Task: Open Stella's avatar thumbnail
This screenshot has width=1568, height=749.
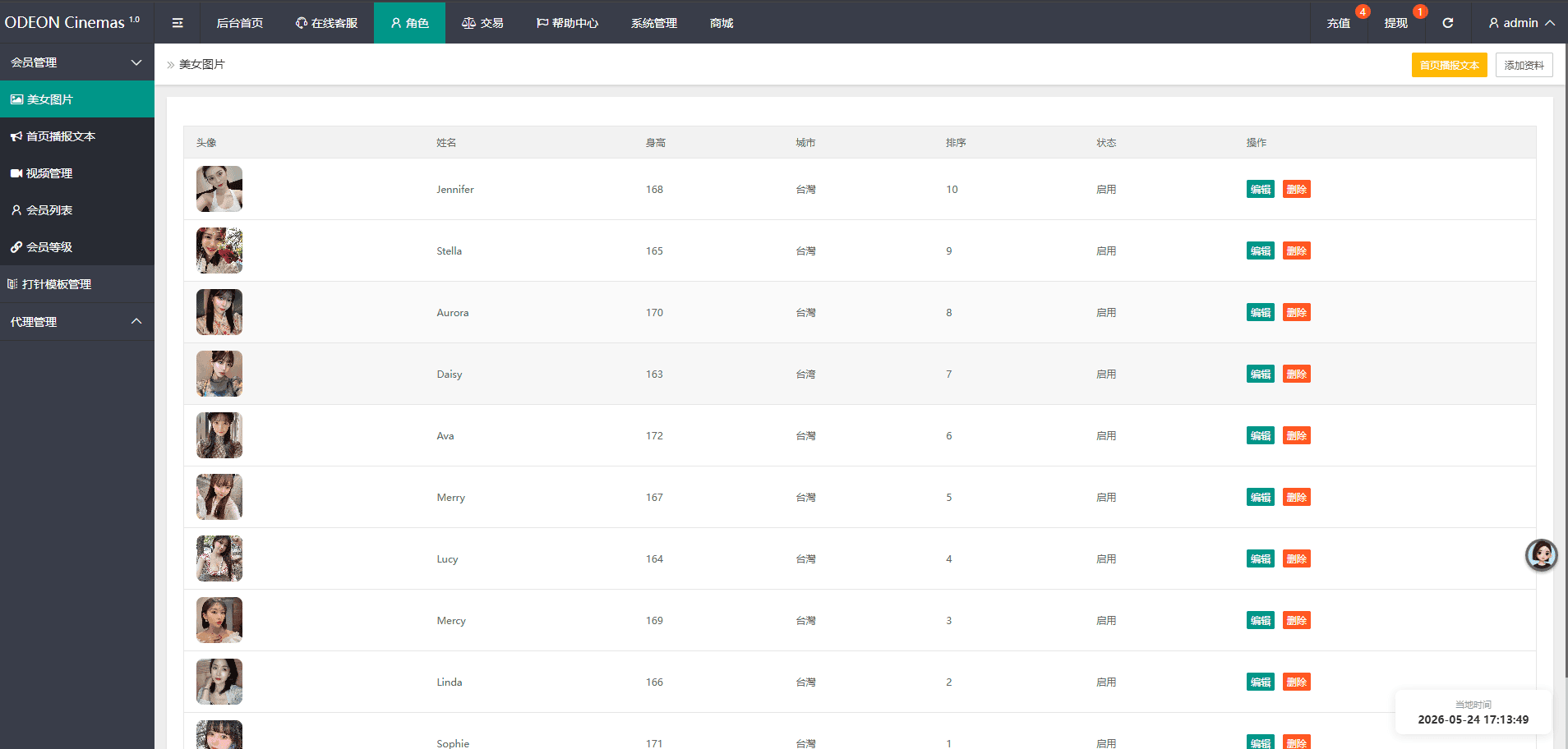Action: coord(219,250)
